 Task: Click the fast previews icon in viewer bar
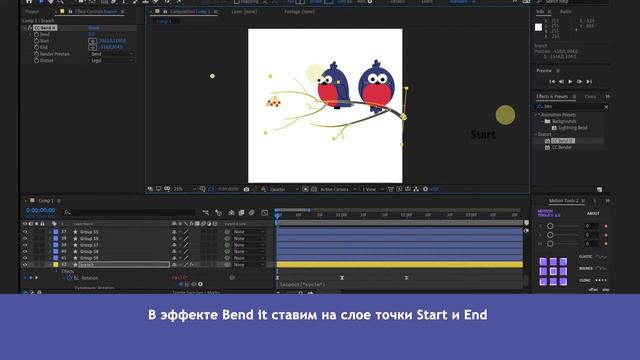pyautogui.click(x=399, y=189)
